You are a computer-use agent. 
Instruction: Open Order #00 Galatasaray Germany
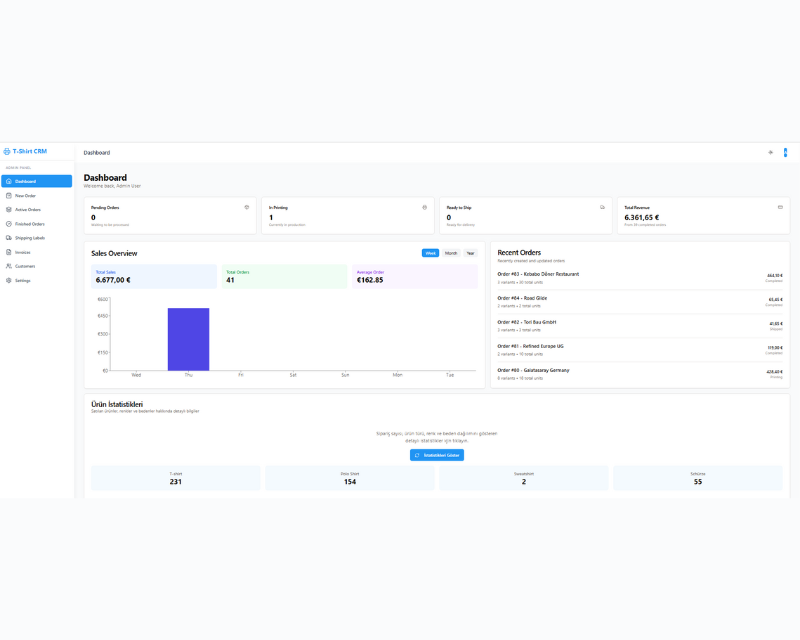click(x=640, y=373)
